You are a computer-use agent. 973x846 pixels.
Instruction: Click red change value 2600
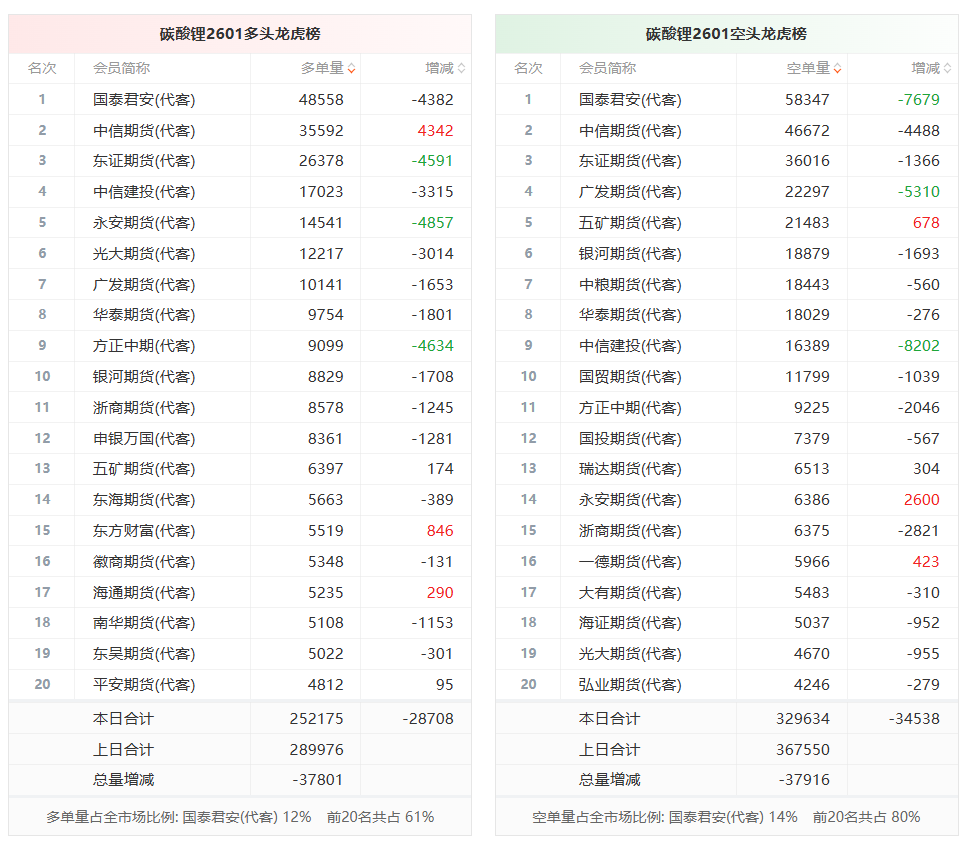[921, 500]
